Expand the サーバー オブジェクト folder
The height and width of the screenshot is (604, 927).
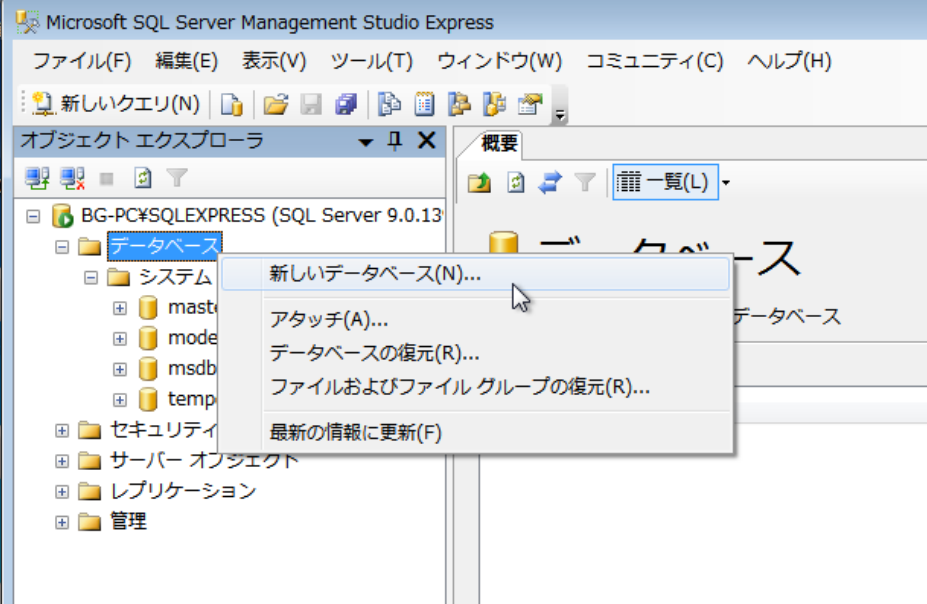click(61, 462)
